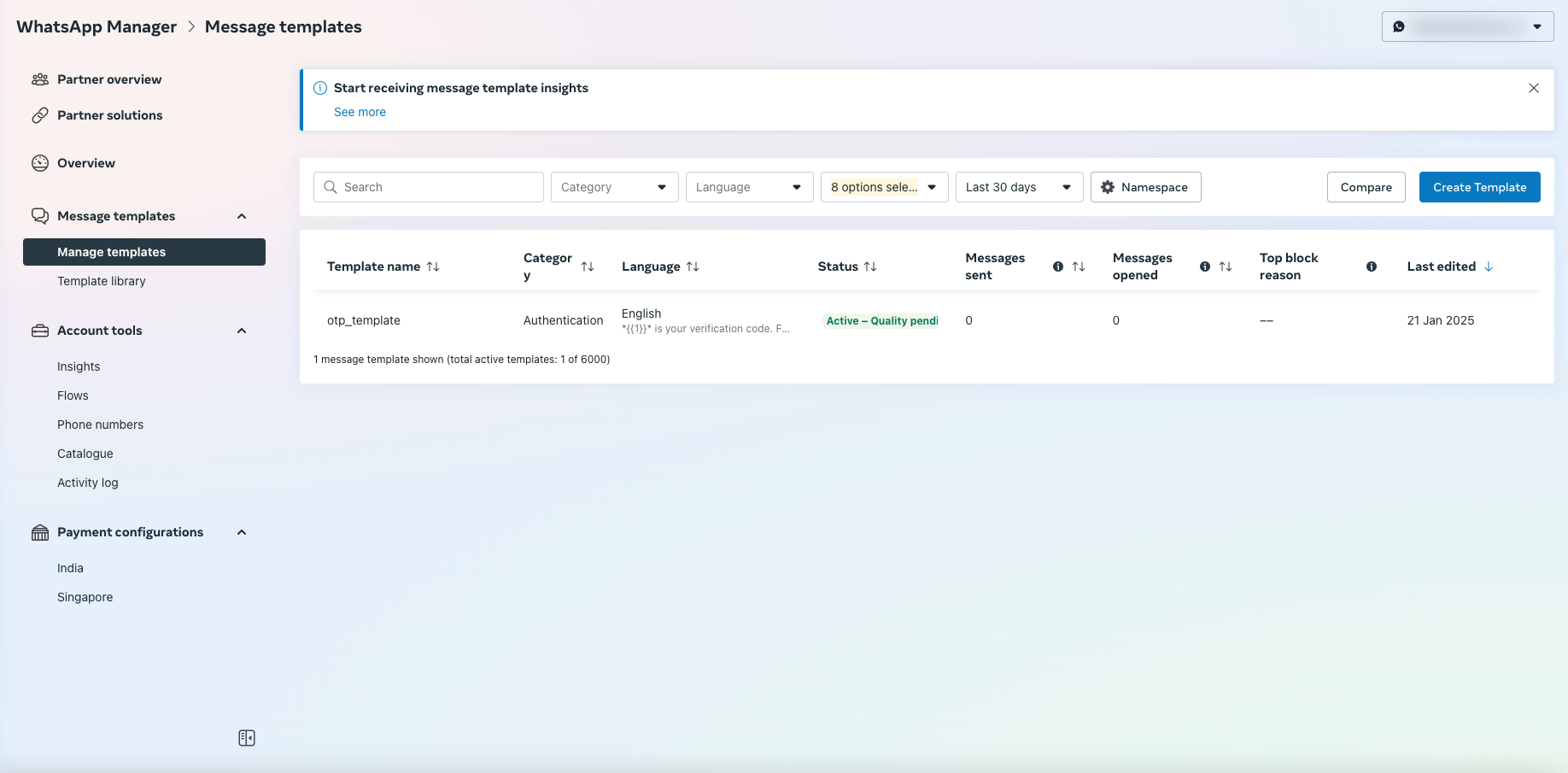
Task: Click the Messages opened info icon
Action: pyautogui.click(x=1205, y=266)
